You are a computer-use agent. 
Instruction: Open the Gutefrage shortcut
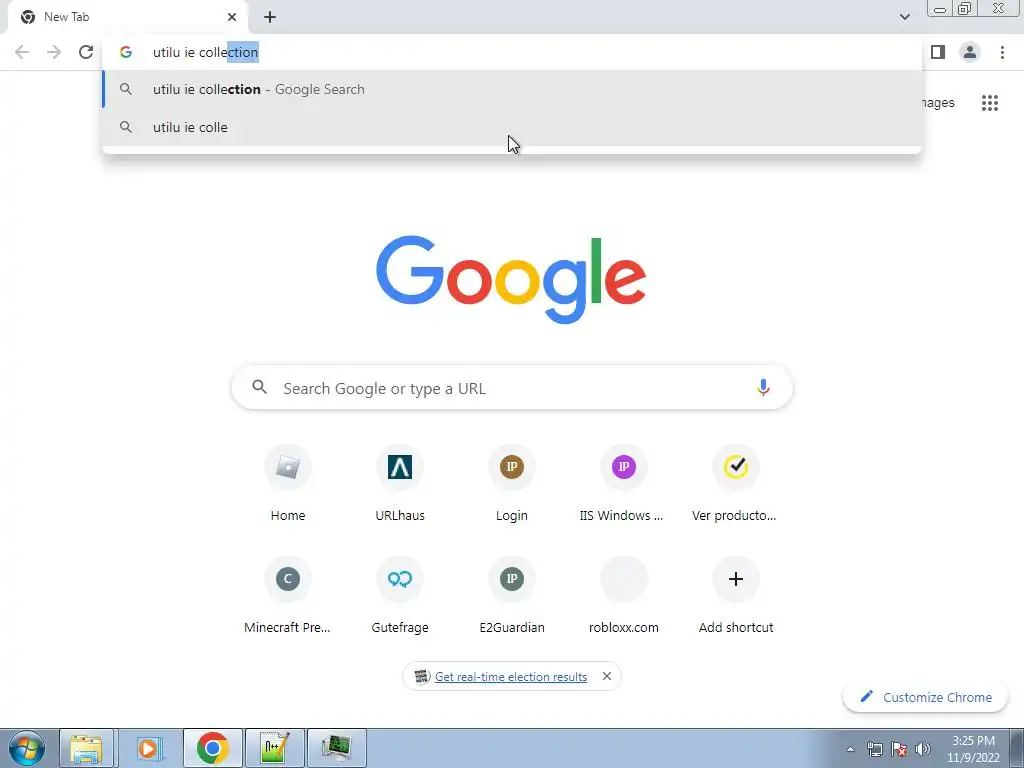[x=400, y=596]
